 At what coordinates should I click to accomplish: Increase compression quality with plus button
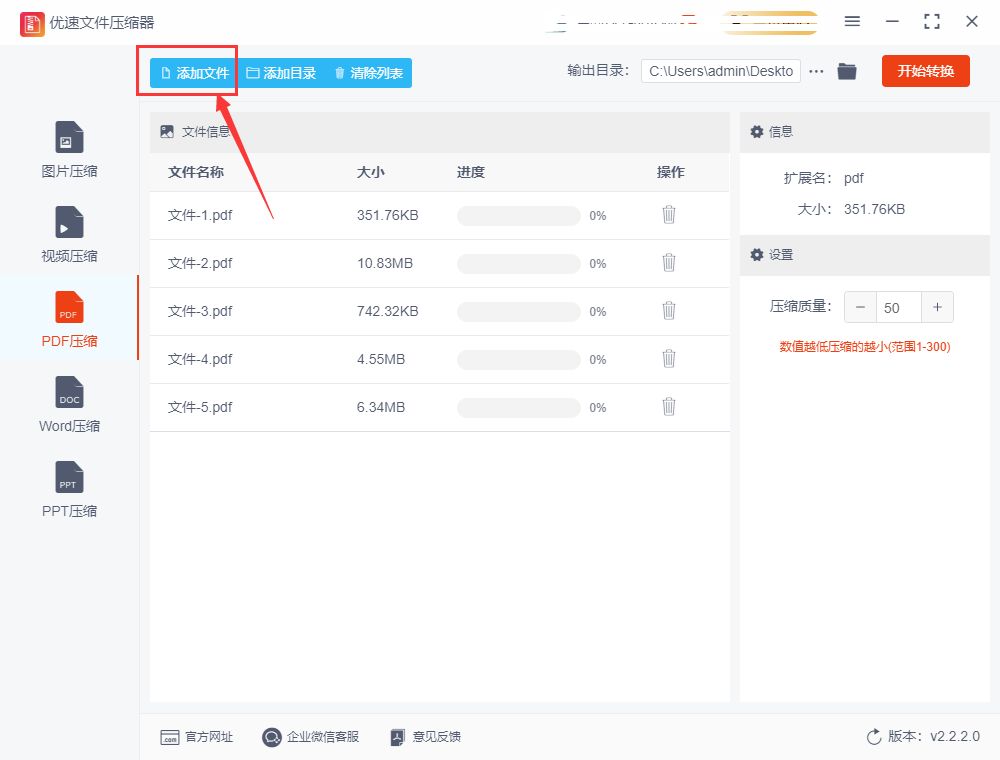click(x=937, y=308)
